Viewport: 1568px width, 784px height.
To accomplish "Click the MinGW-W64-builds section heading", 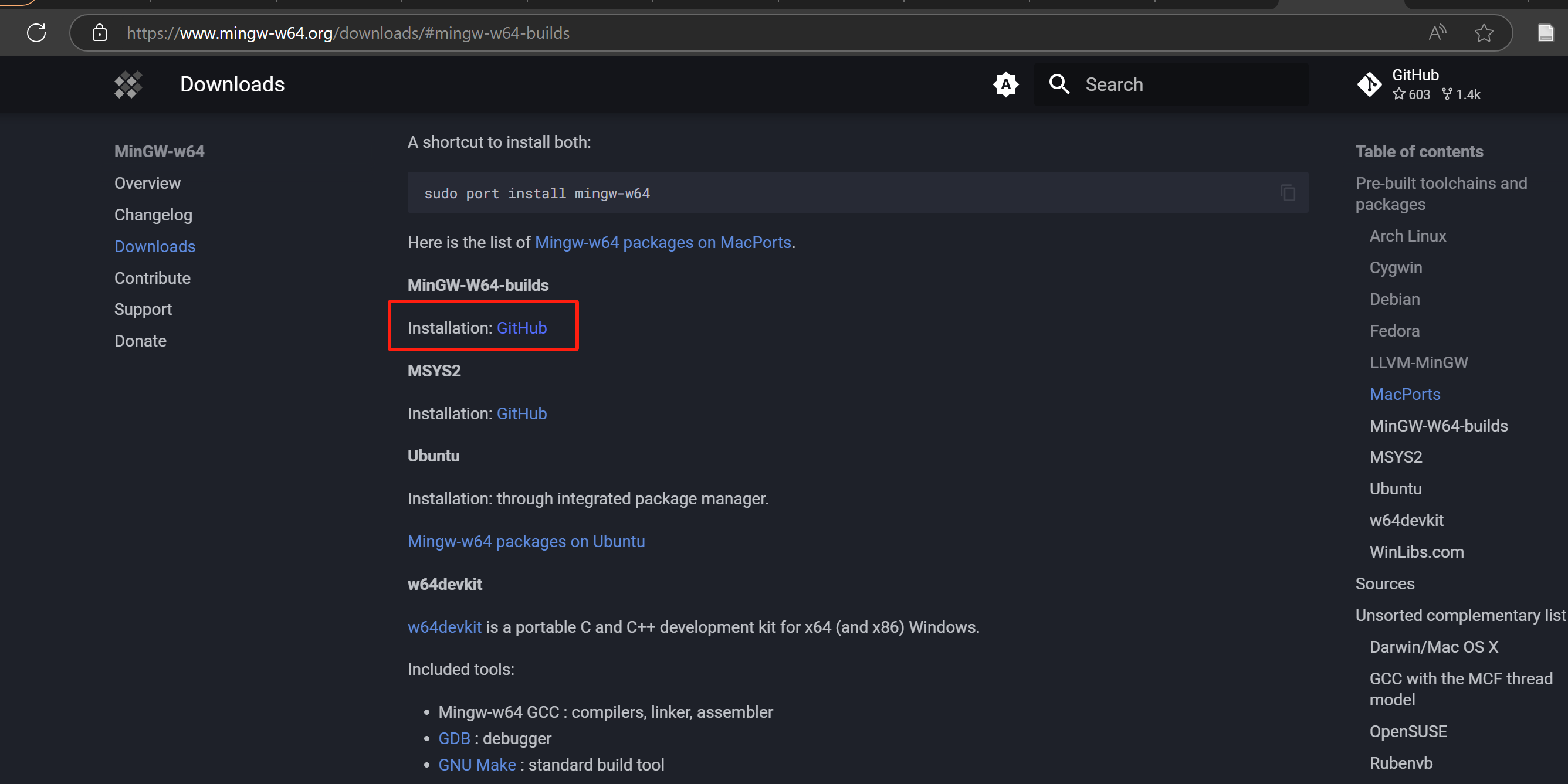I will [x=478, y=286].
